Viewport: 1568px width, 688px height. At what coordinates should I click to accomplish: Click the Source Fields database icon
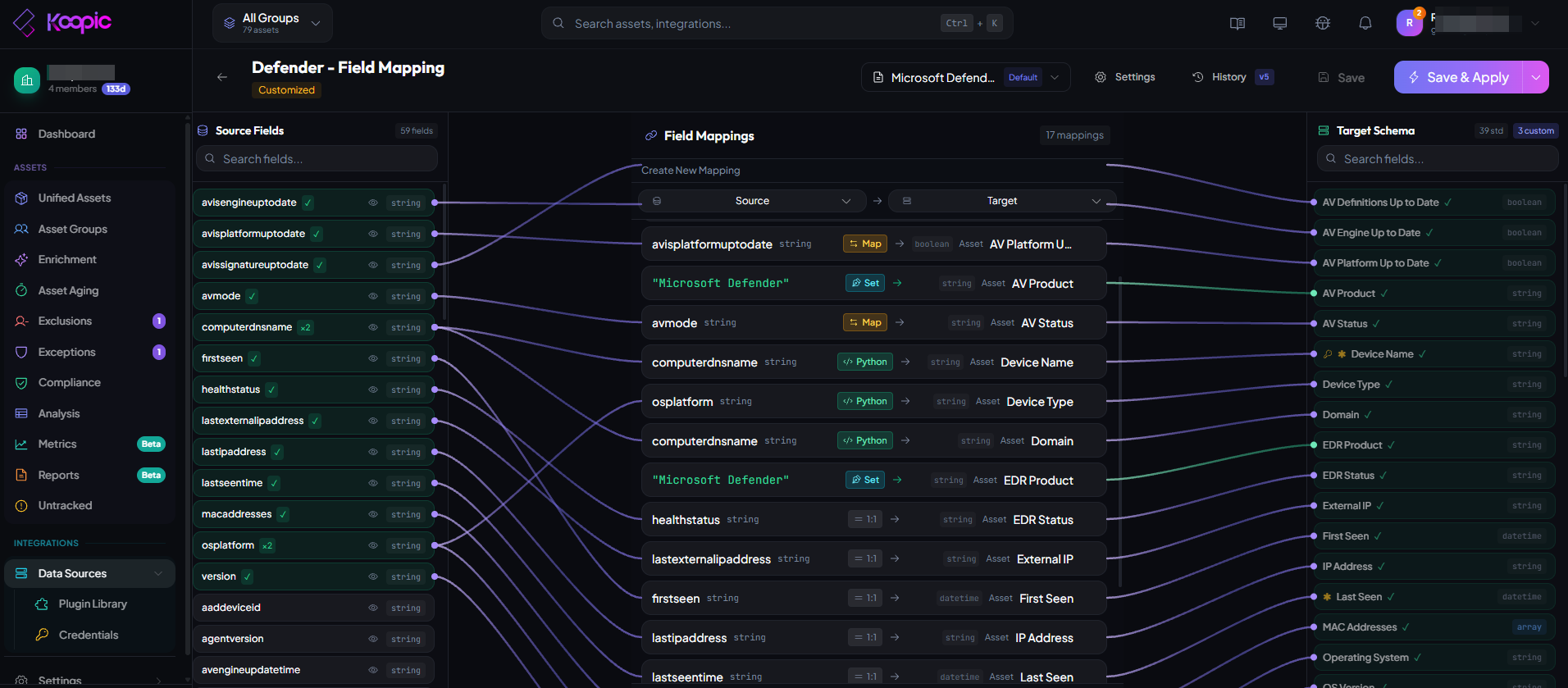pos(203,130)
